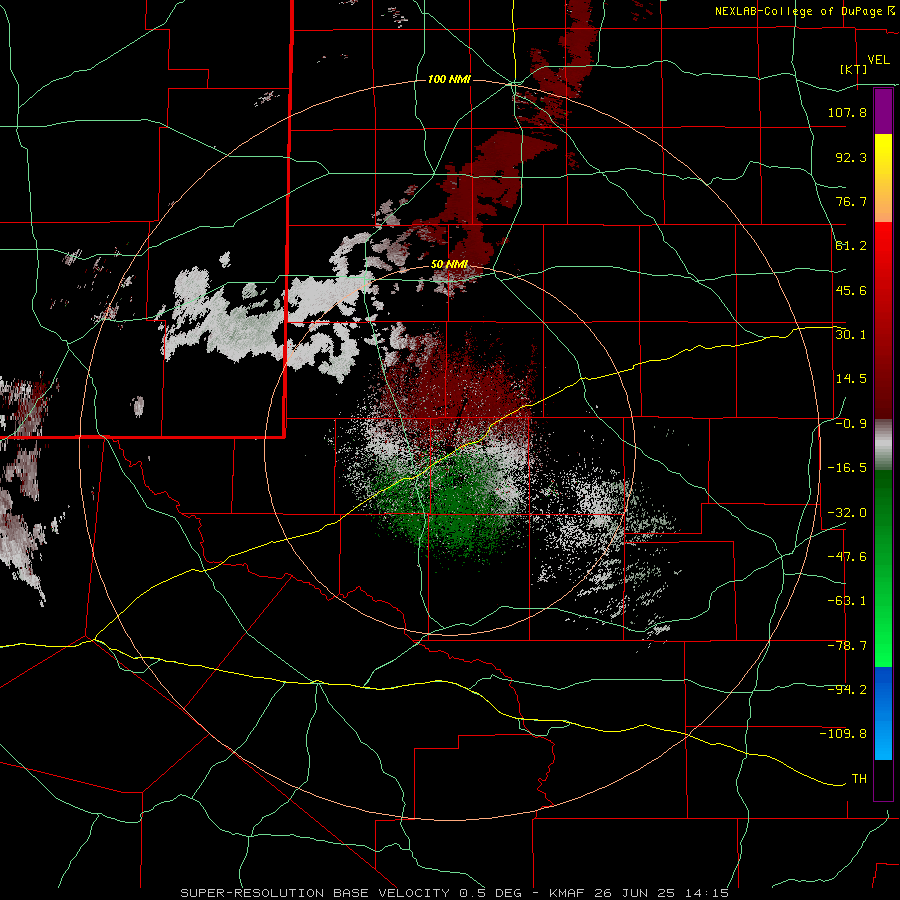900x900 pixels.
Task: Click the "100 NMI" range ring label
Action: 449,79
